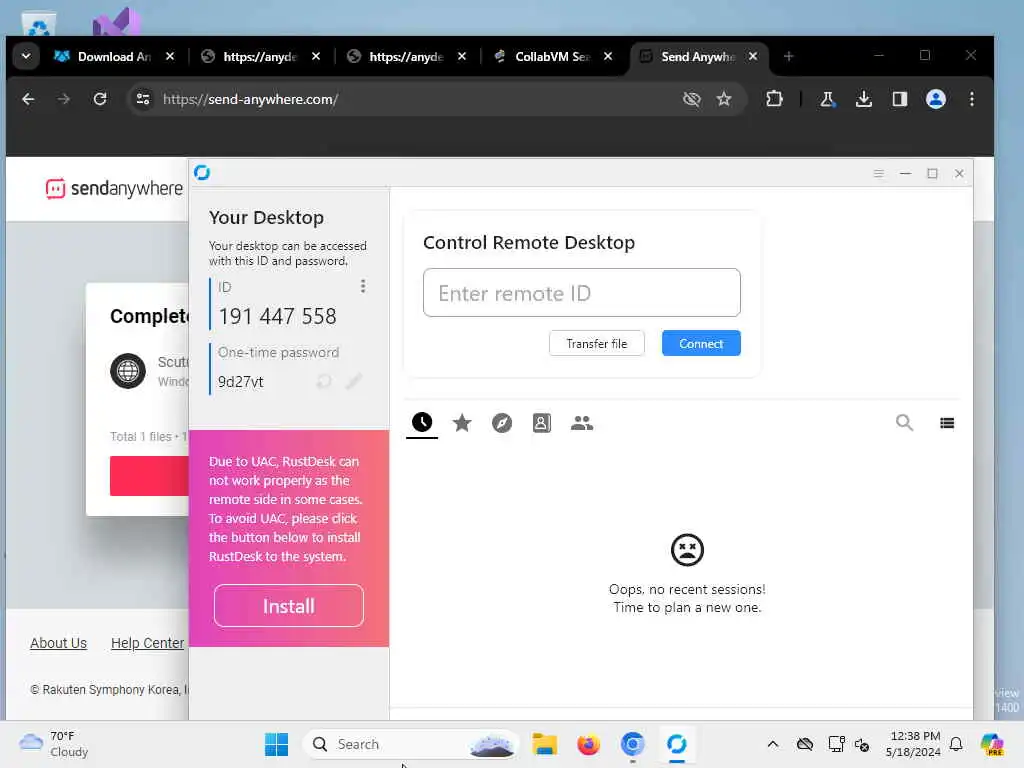Toggle the browser side panel
Viewport: 1024px width, 768px height.
point(899,99)
